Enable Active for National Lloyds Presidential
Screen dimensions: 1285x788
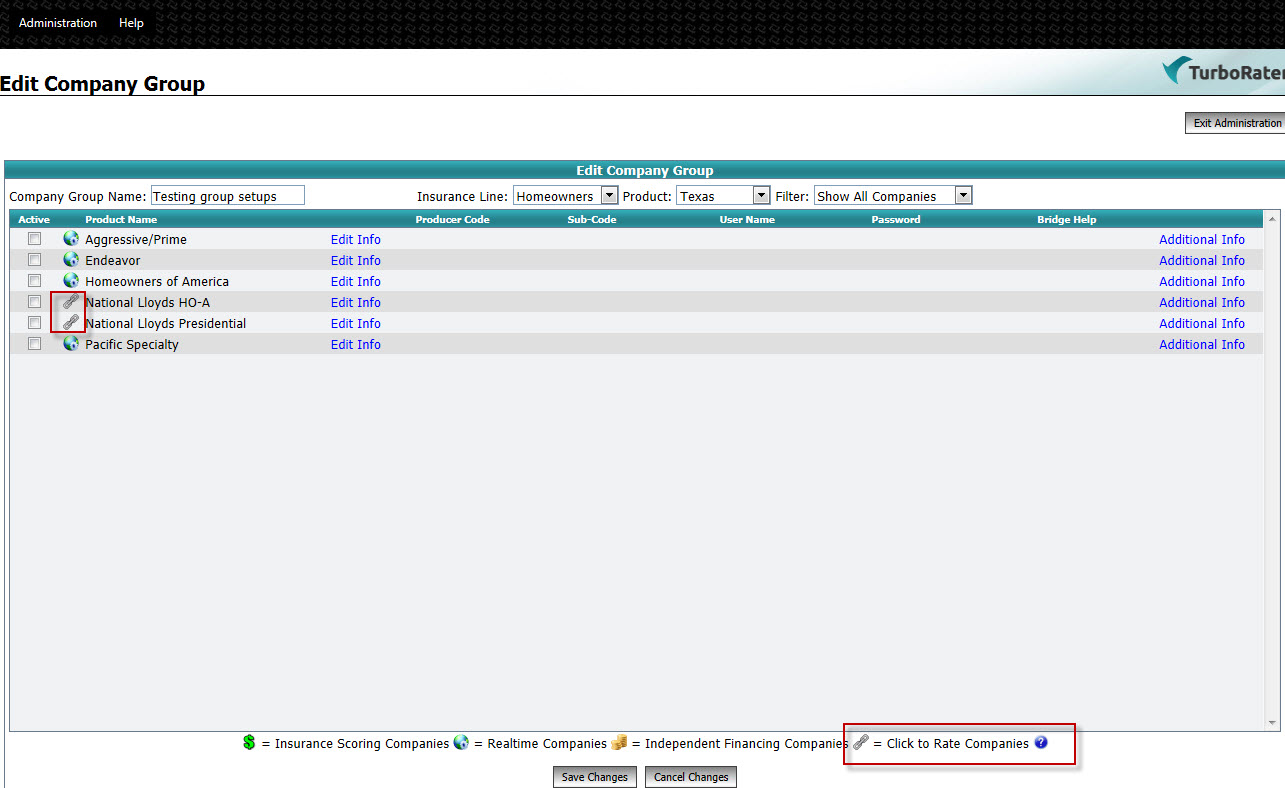coord(35,323)
